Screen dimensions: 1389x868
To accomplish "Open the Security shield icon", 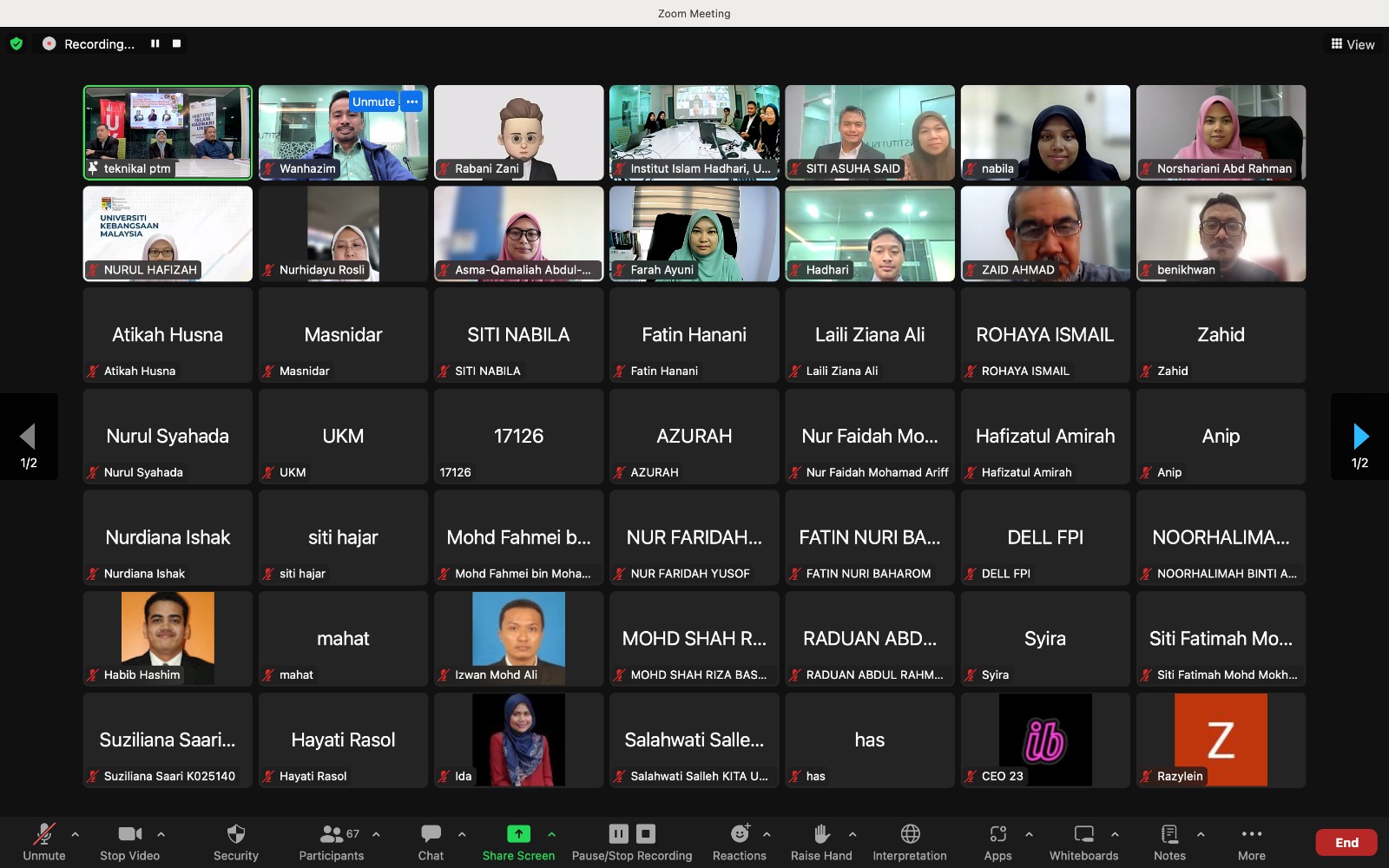I will click(235, 835).
